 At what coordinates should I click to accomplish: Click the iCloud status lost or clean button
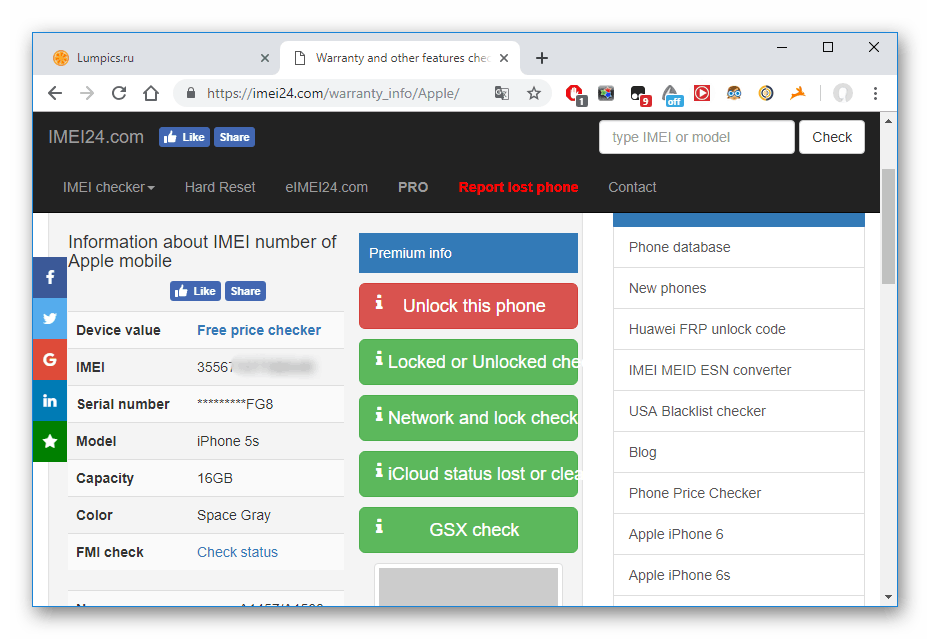tap(469, 474)
